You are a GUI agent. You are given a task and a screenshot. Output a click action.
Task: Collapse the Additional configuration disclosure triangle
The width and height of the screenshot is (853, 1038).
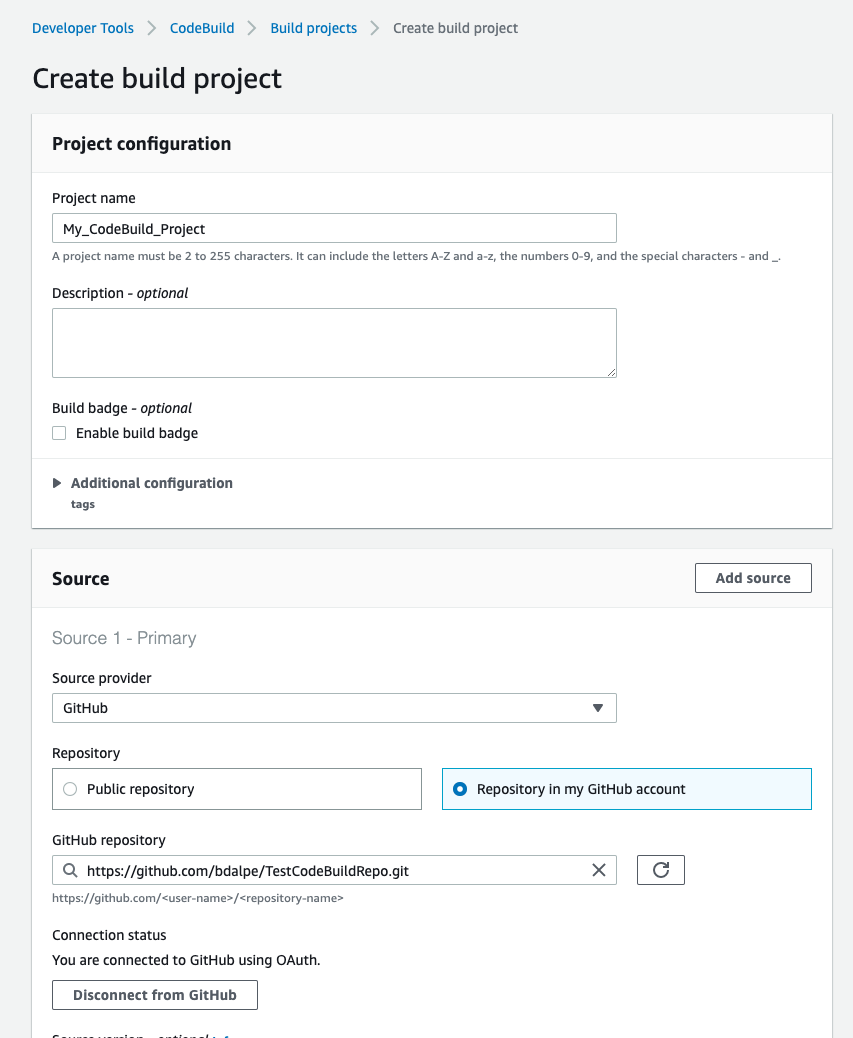pos(57,482)
